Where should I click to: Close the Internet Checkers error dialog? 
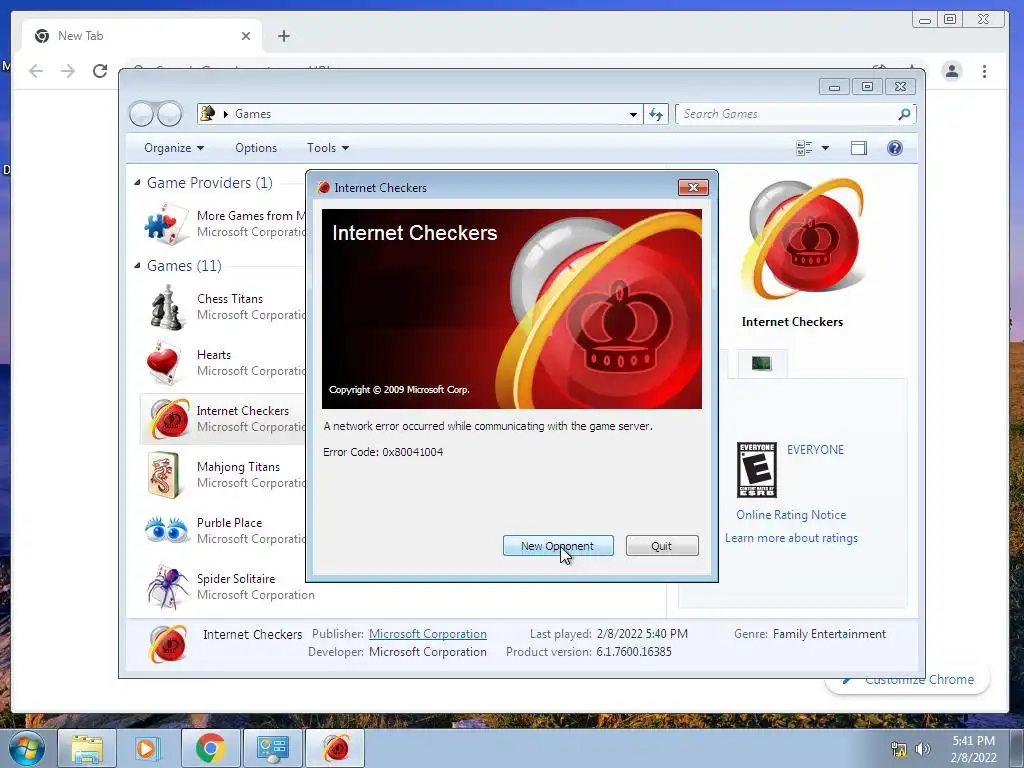(x=693, y=188)
